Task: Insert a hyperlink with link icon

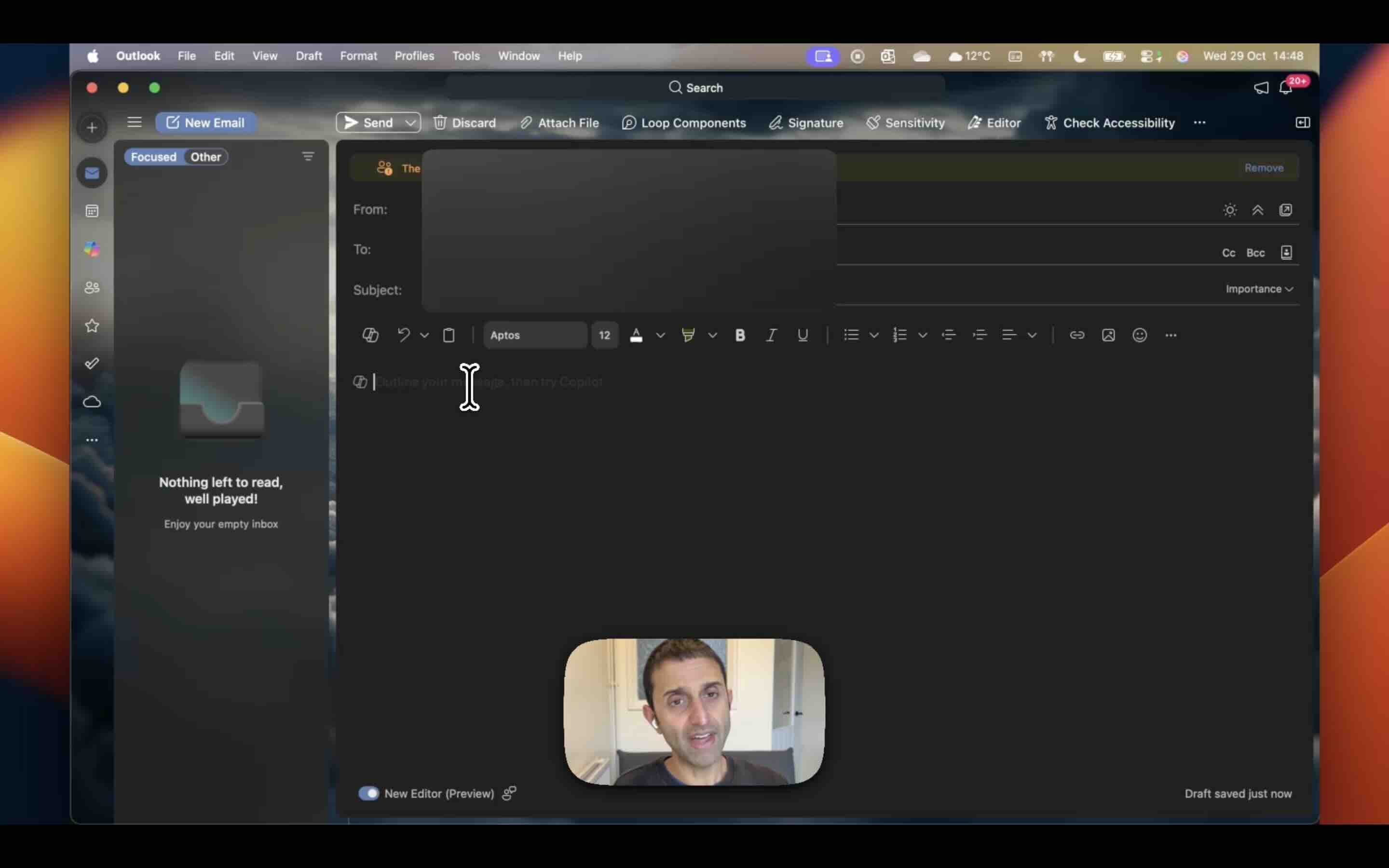Action: point(1077,335)
